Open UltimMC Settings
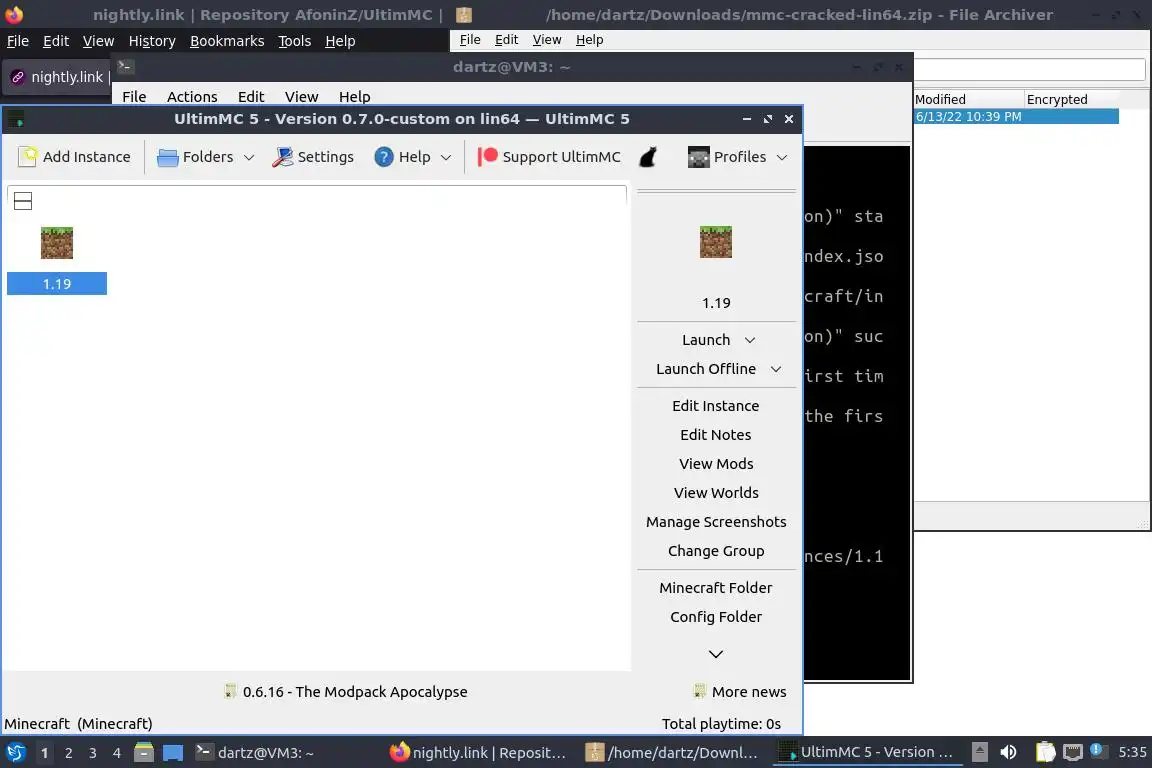The width and height of the screenshot is (1152, 768). 313,157
